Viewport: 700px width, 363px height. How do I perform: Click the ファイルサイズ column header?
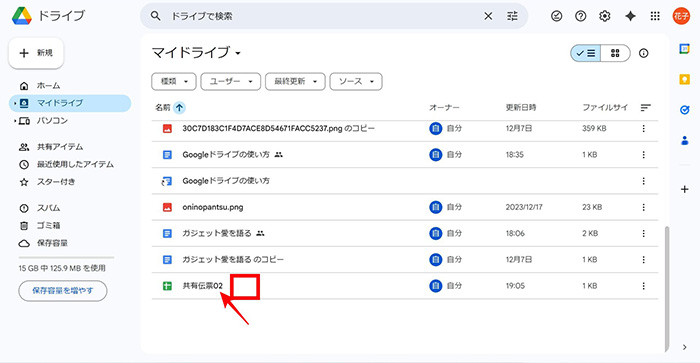(x=605, y=108)
